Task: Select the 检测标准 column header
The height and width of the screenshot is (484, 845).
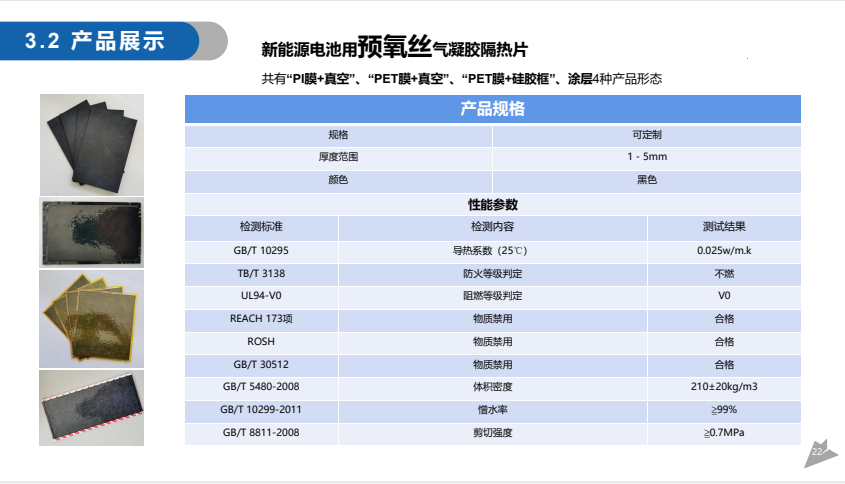Action: (261, 227)
